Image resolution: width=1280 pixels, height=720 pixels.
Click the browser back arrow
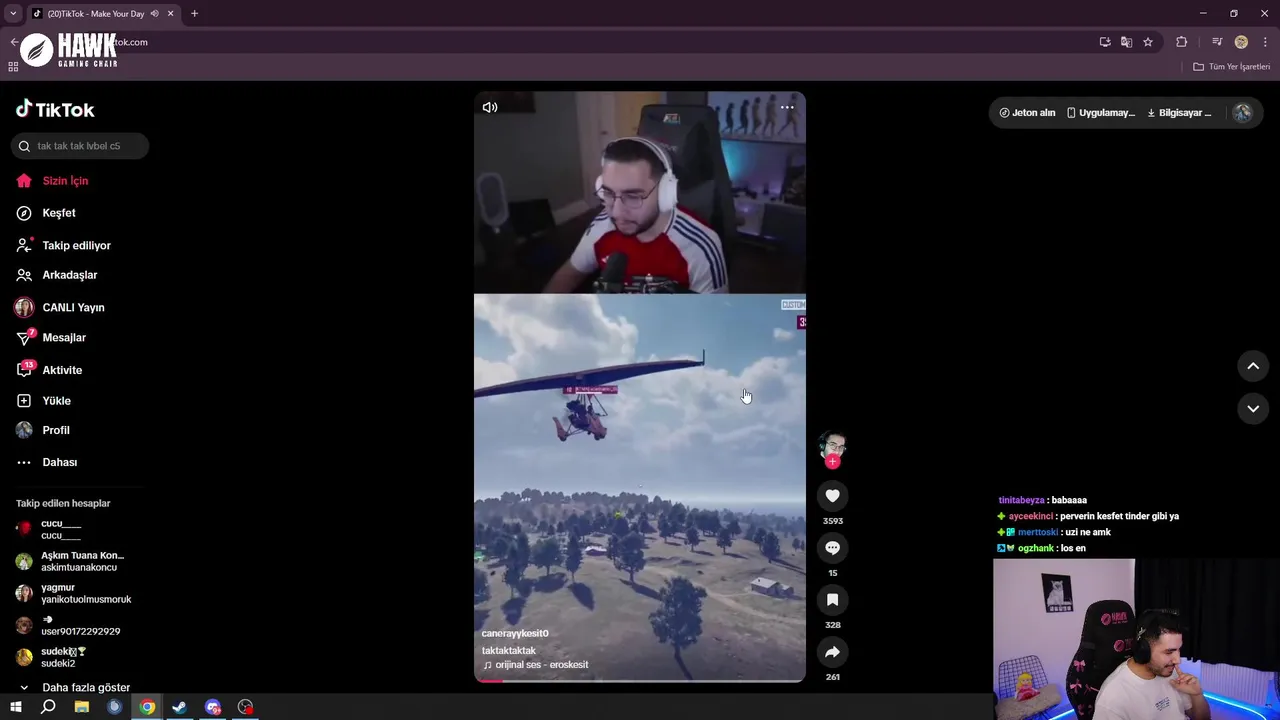14,42
